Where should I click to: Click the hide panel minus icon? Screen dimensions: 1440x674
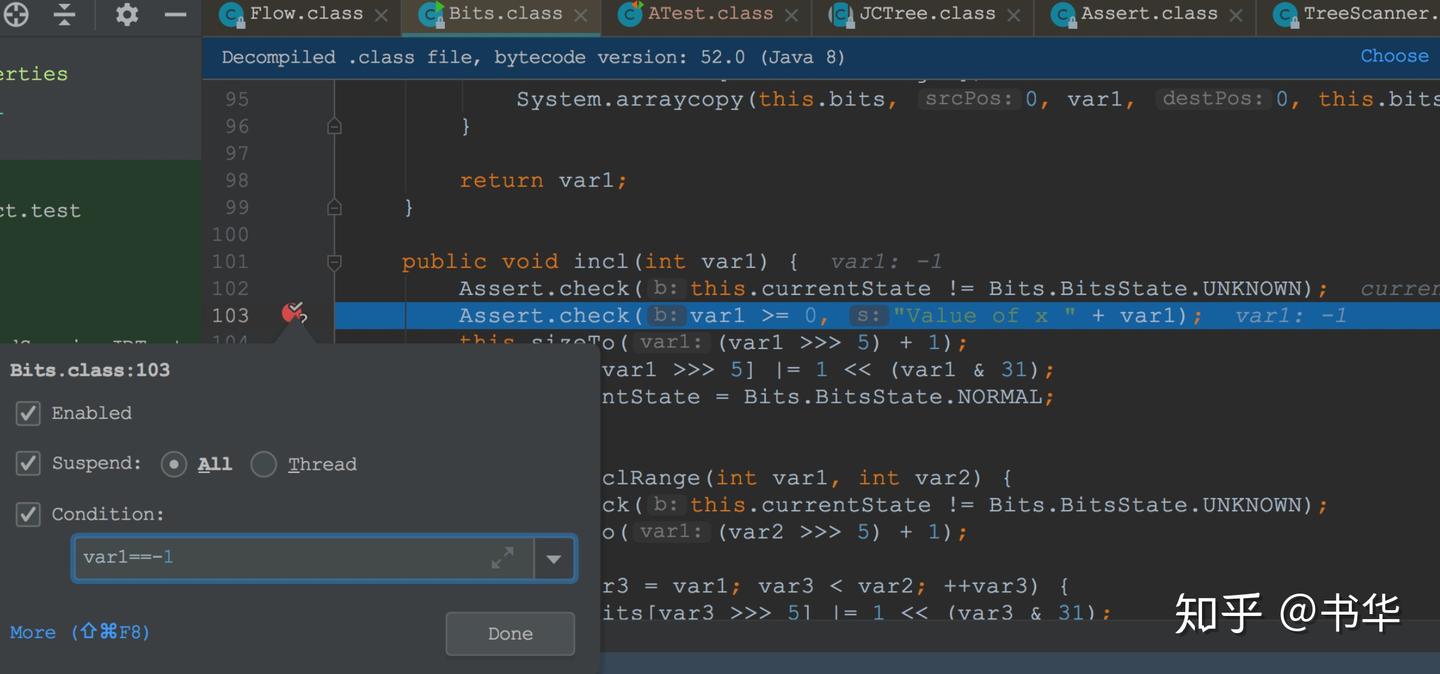175,15
